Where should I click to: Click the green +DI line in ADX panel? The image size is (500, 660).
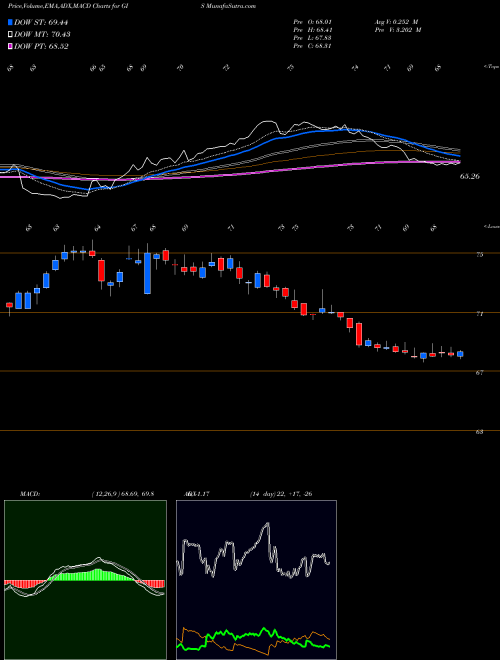[253, 634]
